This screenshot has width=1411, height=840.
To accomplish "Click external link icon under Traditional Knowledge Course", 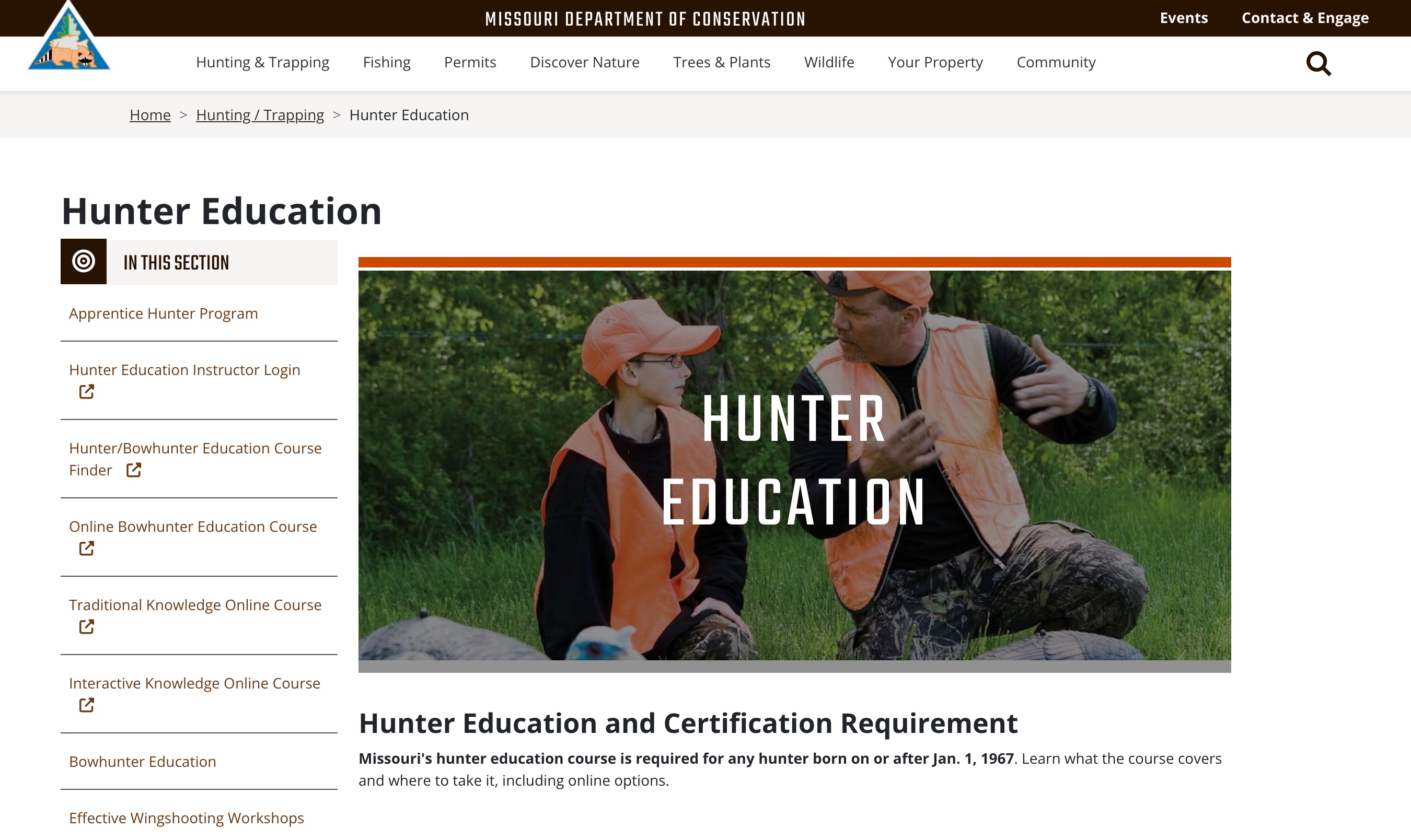I will 87,626.
